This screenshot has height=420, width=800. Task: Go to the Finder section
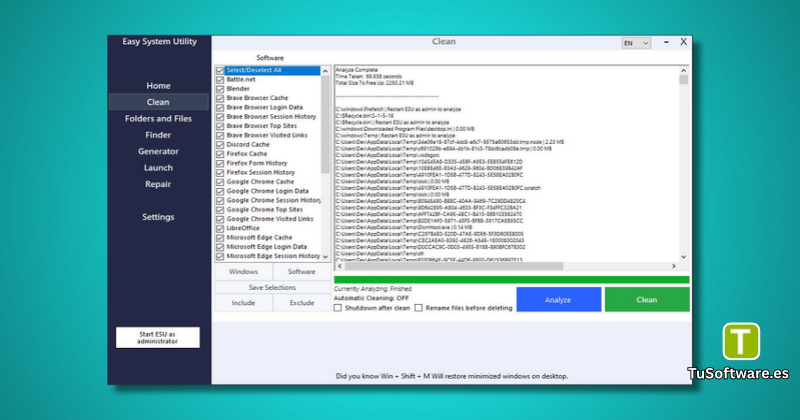point(158,135)
